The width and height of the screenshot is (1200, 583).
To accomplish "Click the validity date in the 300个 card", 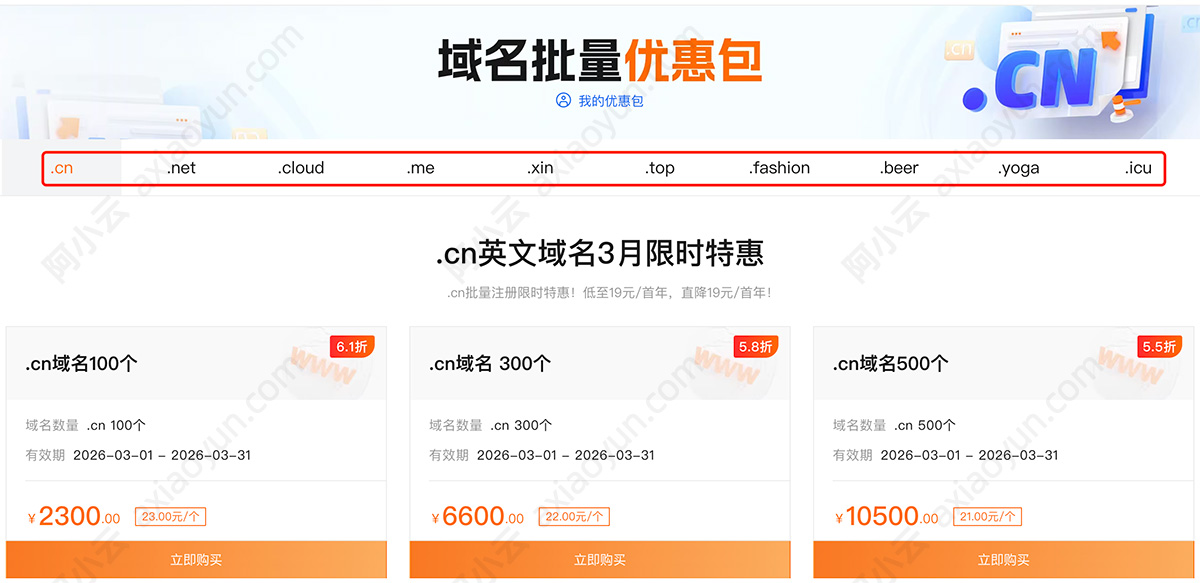I will pyautogui.click(x=566, y=455).
